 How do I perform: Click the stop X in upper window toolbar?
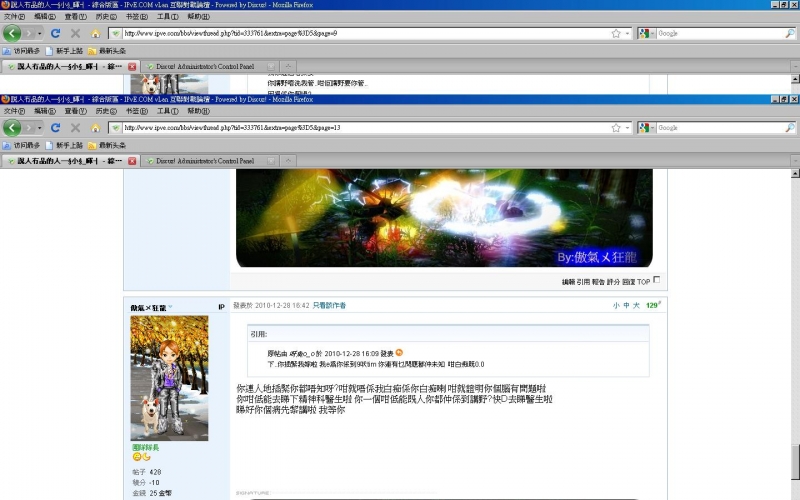coord(76,33)
